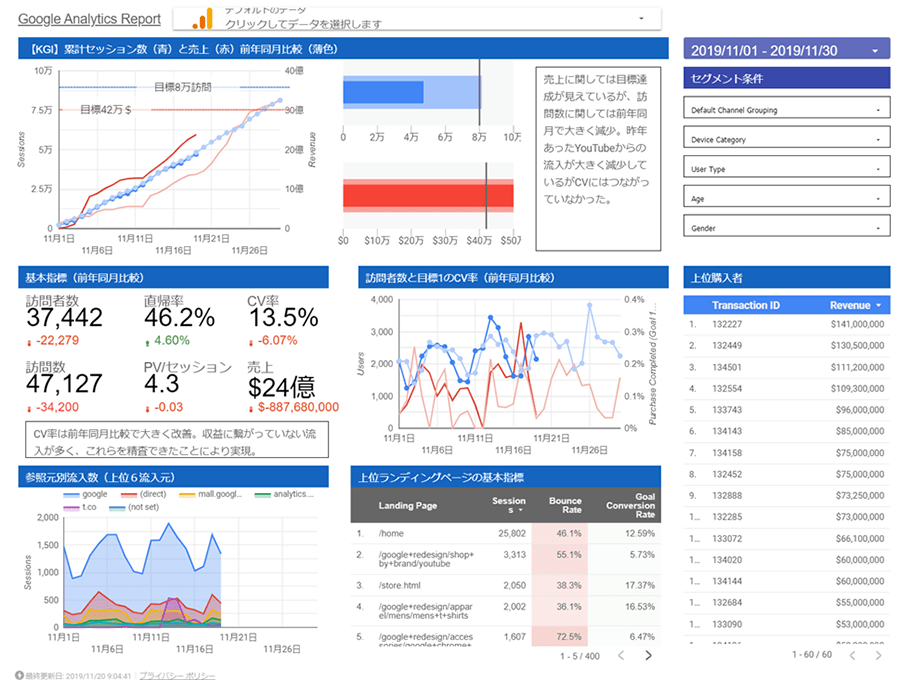The image size is (900, 680).
Task: Click the Transaction ID column header
Action: click(x=746, y=305)
